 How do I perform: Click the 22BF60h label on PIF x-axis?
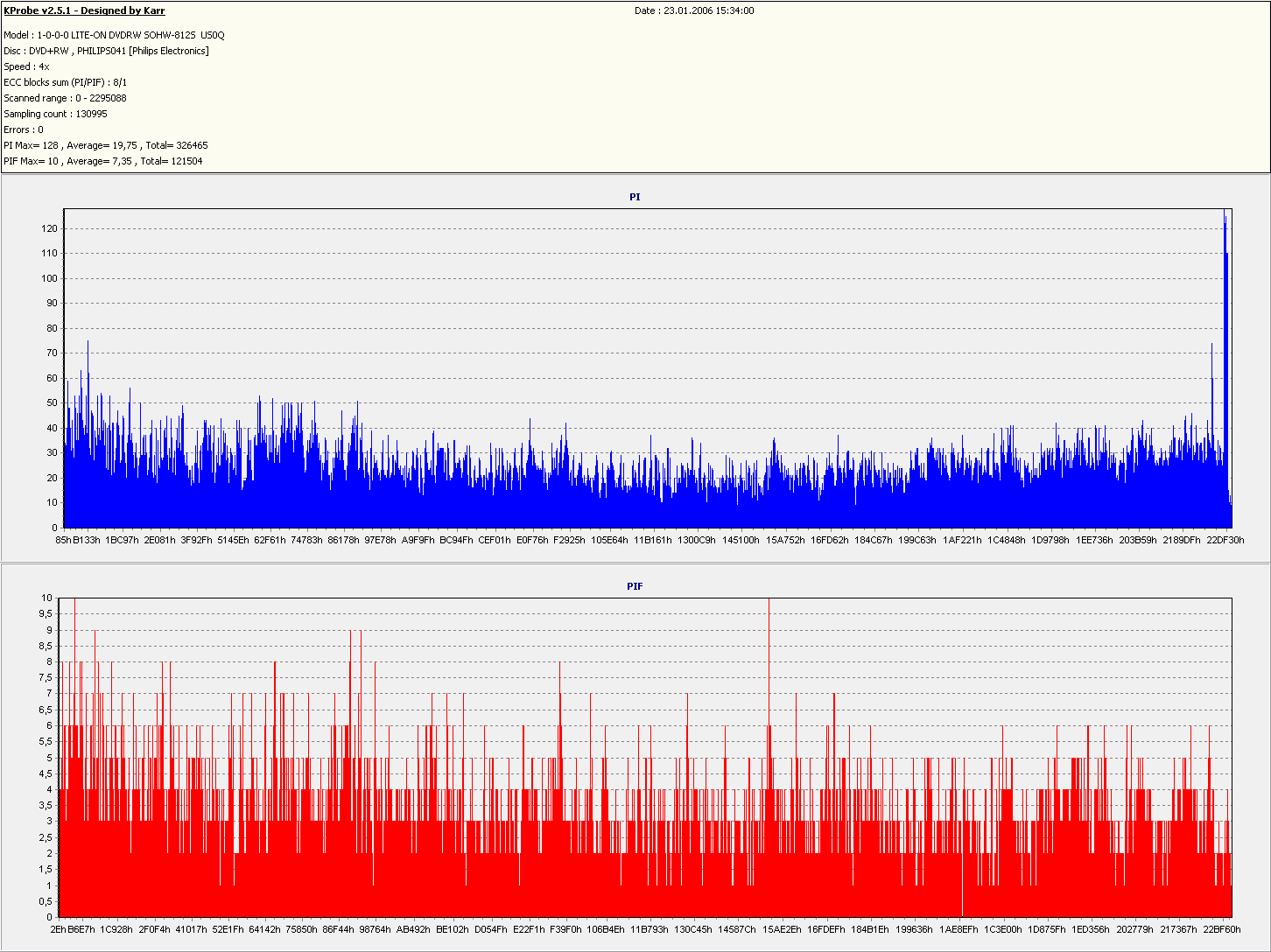(1221, 929)
